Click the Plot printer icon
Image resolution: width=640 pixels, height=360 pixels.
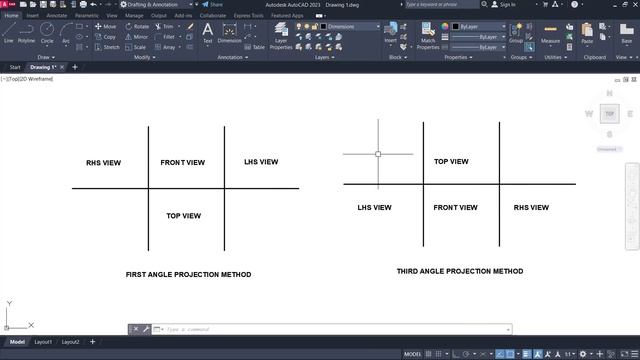pos(83,4)
